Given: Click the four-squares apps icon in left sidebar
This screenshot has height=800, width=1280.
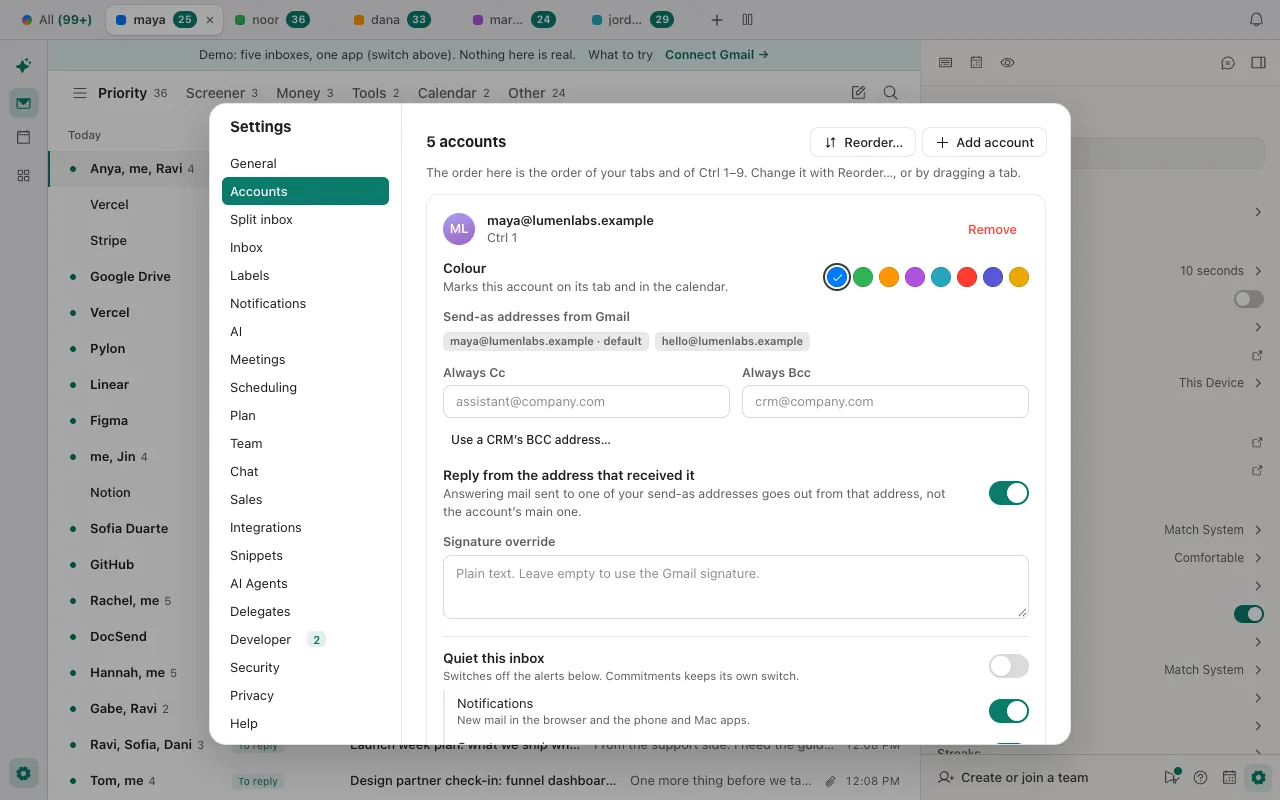Looking at the screenshot, I should point(24,175).
